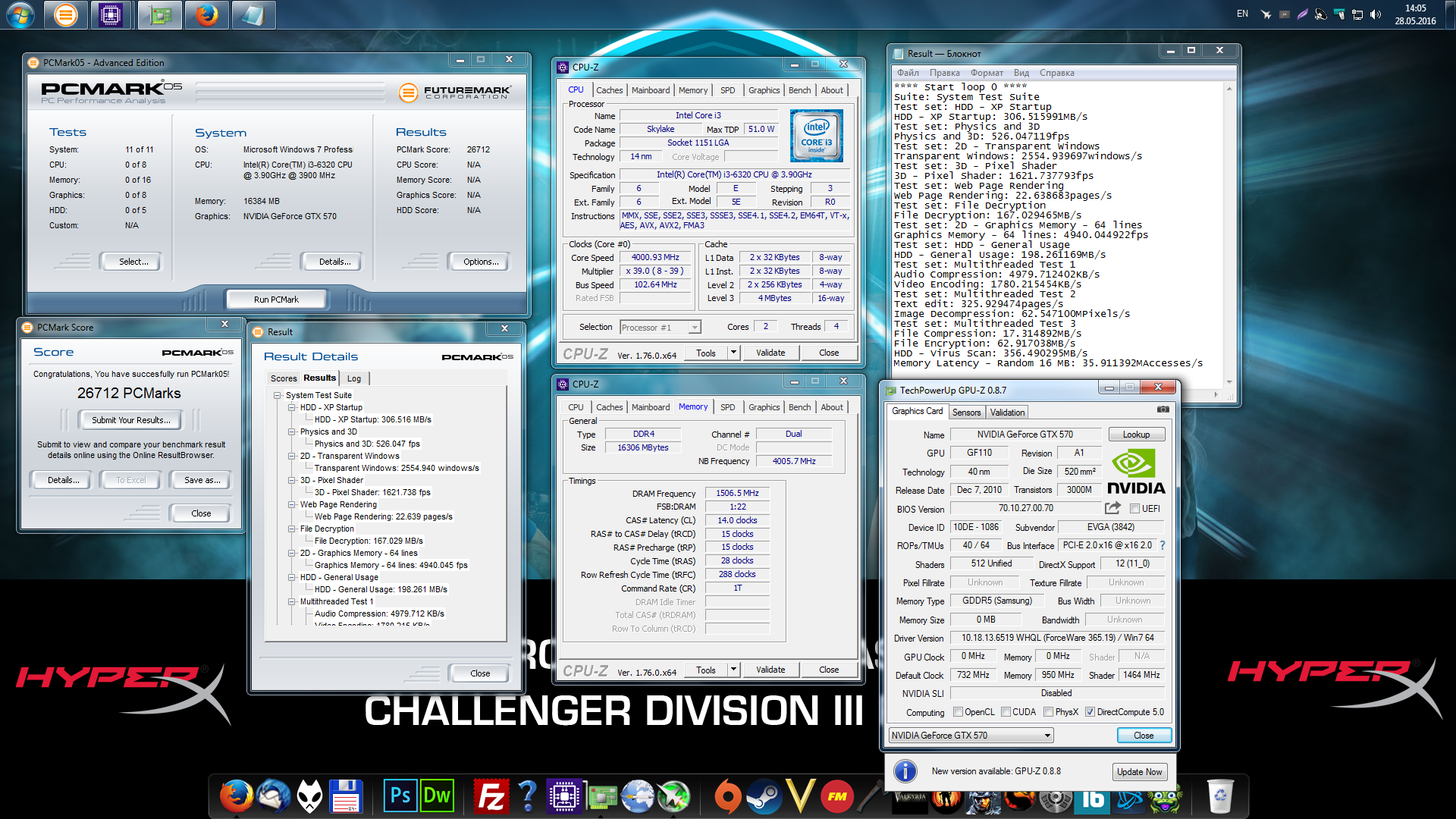Viewport: 1456px width, 819px height.
Task: Open the NVIDIA GeForce GTX 570 GPU selector
Action: coord(971,735)
